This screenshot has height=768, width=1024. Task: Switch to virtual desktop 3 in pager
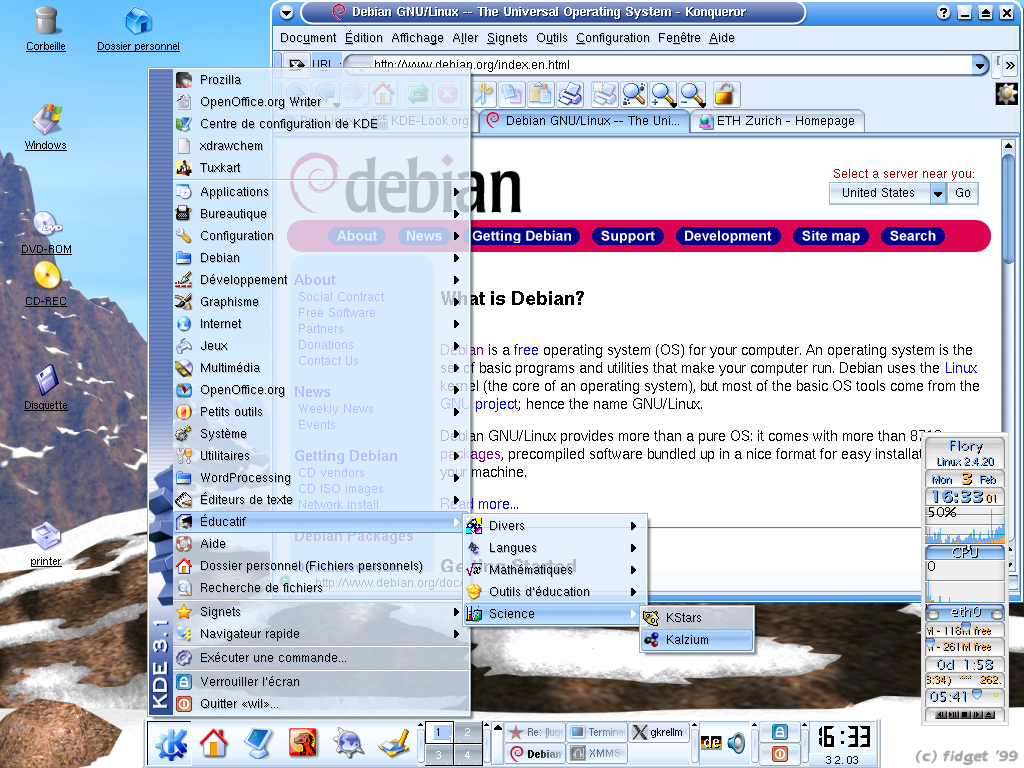tap(439, 754)
